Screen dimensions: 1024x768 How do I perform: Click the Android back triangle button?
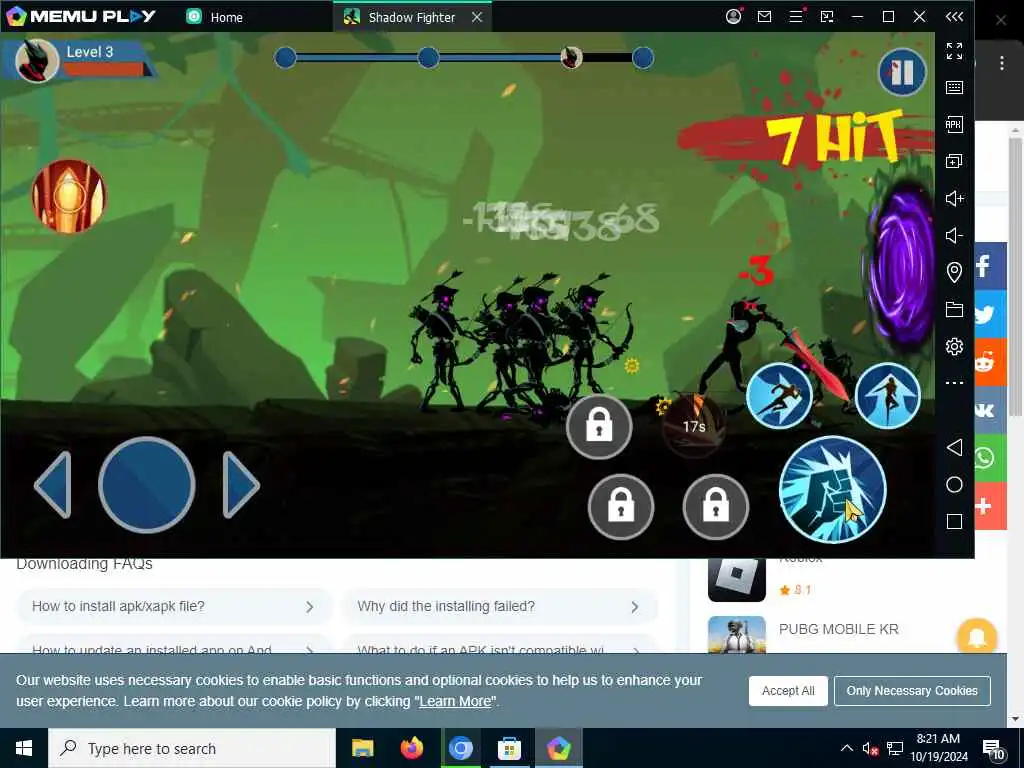pyautogui.click(x=954, y=447)
